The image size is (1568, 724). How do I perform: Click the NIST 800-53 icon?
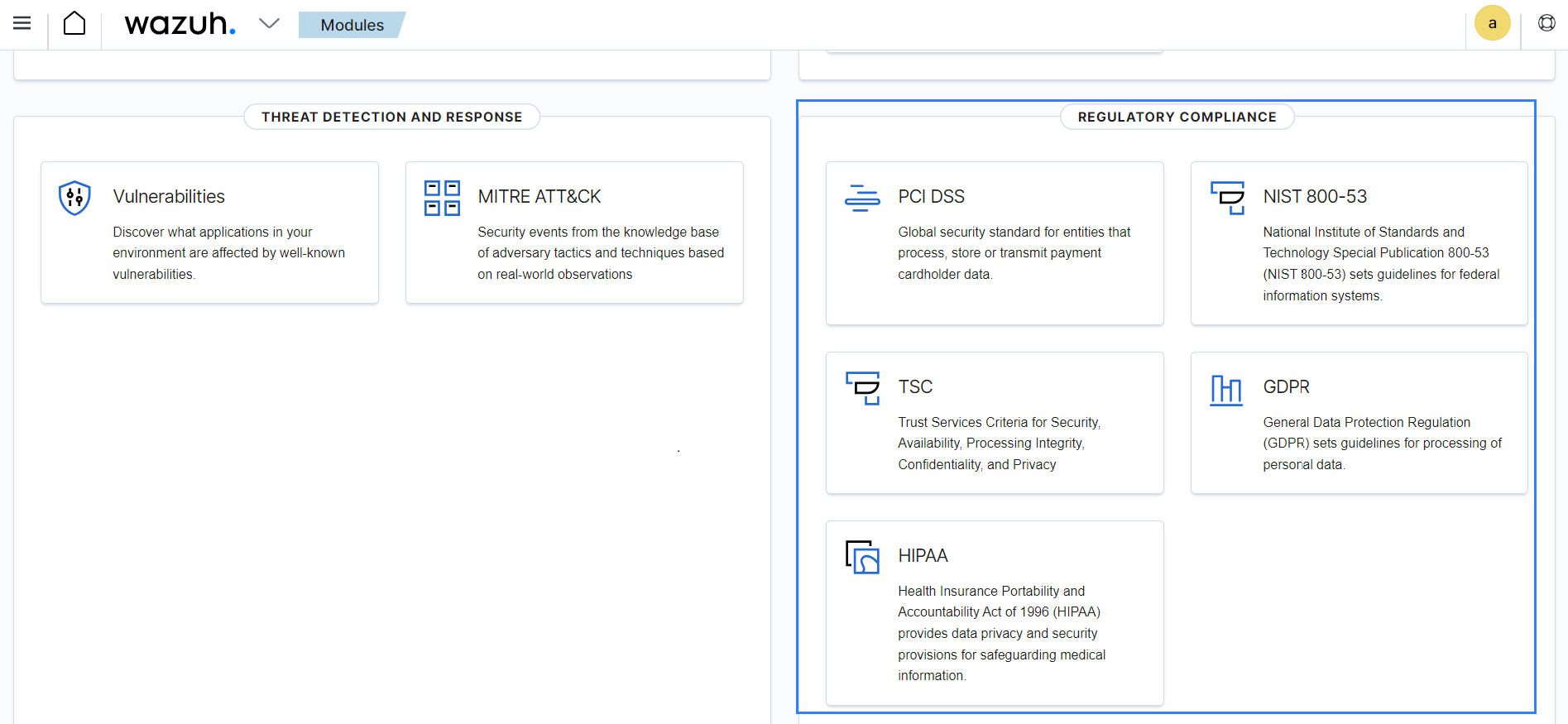(1227, 198)
